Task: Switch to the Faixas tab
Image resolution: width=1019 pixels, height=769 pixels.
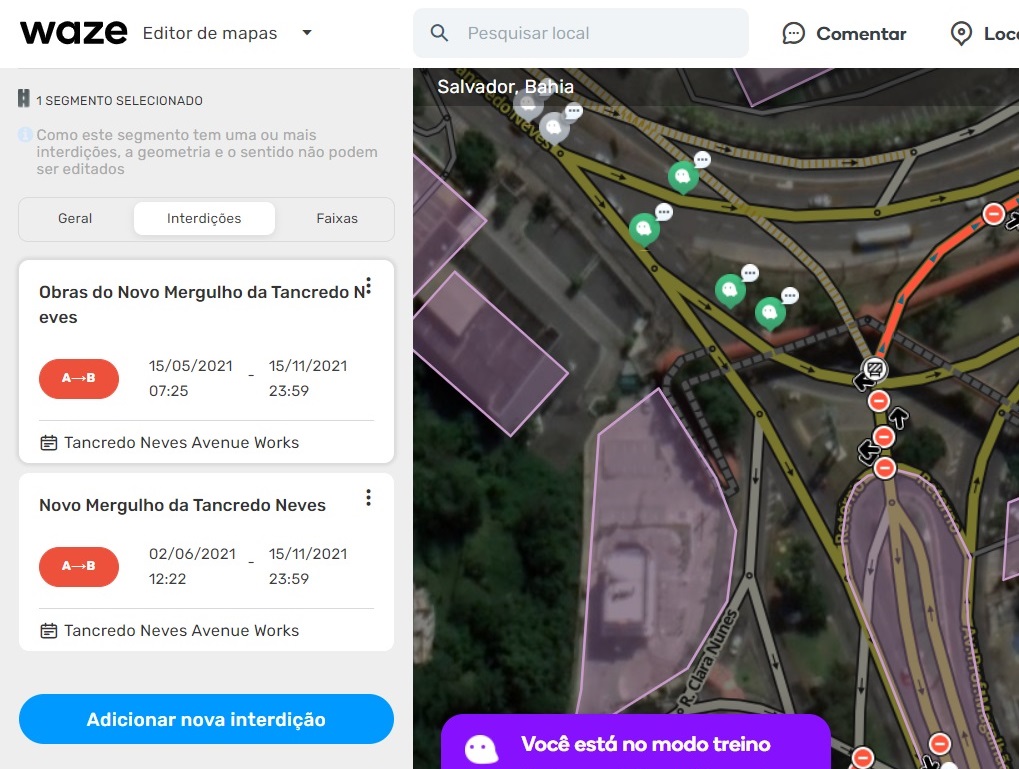Action: (x=337, y=219)
